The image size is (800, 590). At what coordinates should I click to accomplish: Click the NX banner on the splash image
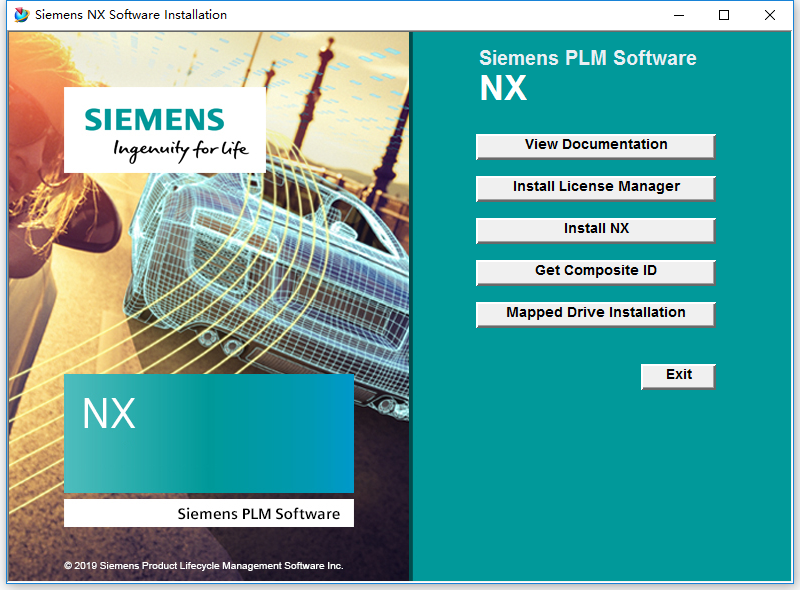coord(209,433)
